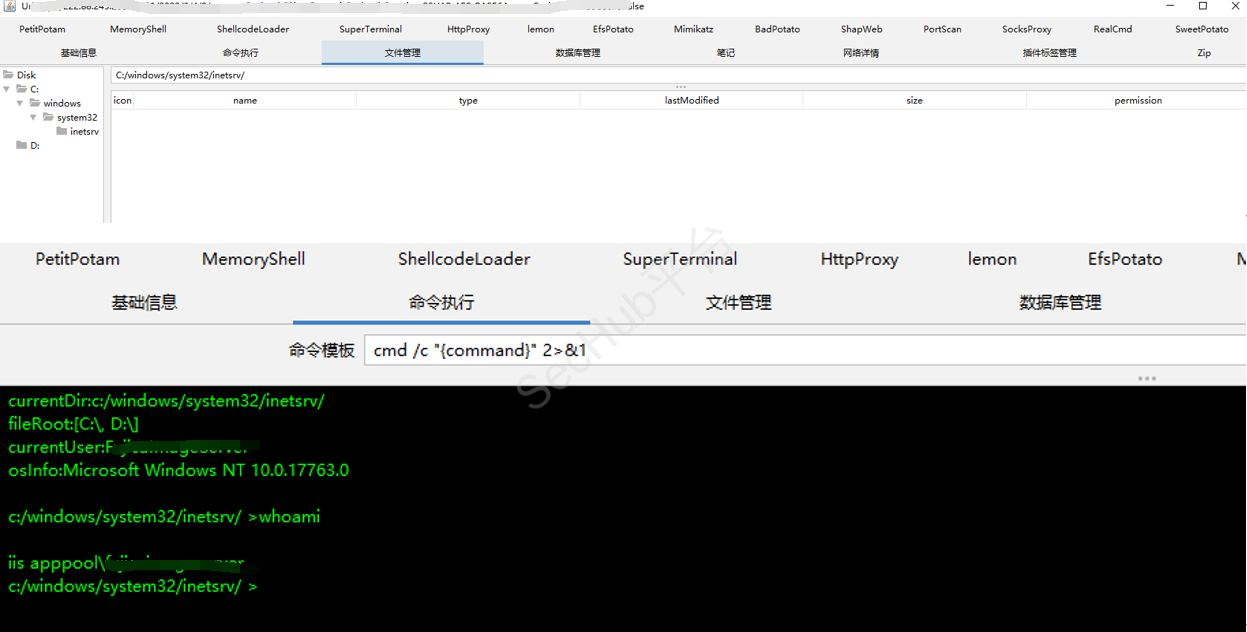The height and width of the screenshot is (632, 1247).
Task: Collapse the system32 folder tree arrow
Action: (x=33, y=117)
